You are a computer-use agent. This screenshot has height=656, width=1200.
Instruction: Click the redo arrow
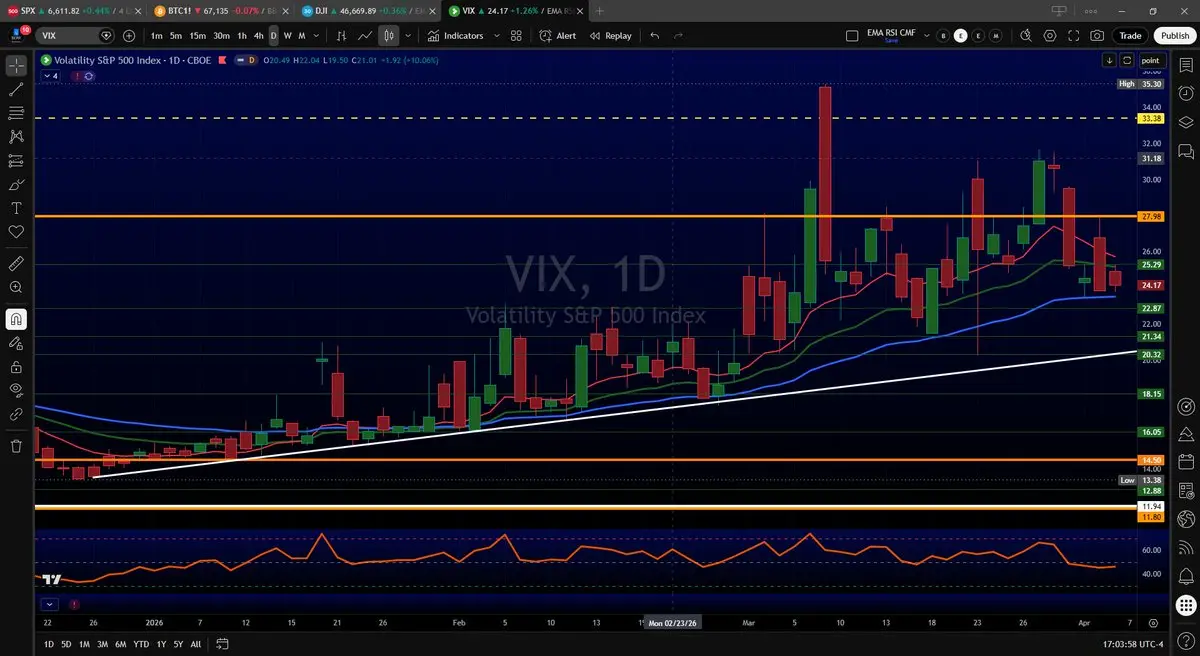pyautogui.click(x=679, y=35)
